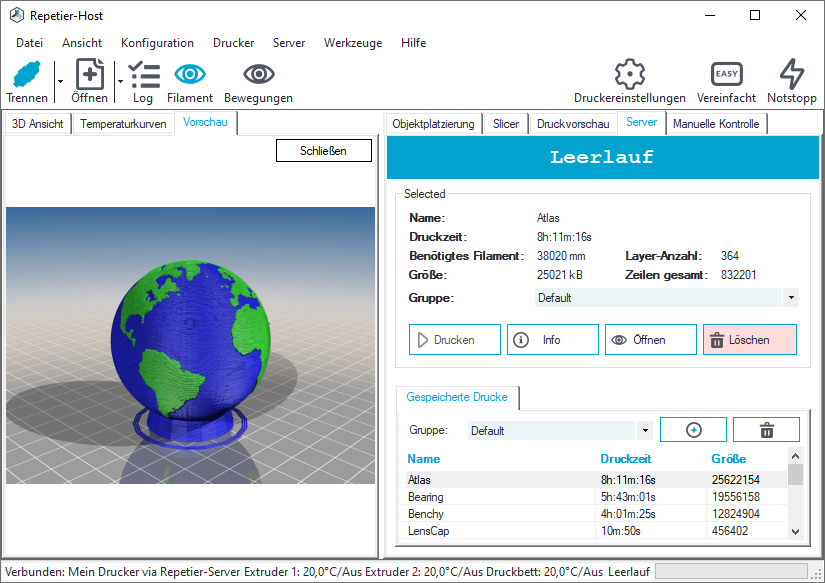Select the Gespeicherte Drucke tab
Viewport: 825px width, 583px height.
[x=457, y=397]
